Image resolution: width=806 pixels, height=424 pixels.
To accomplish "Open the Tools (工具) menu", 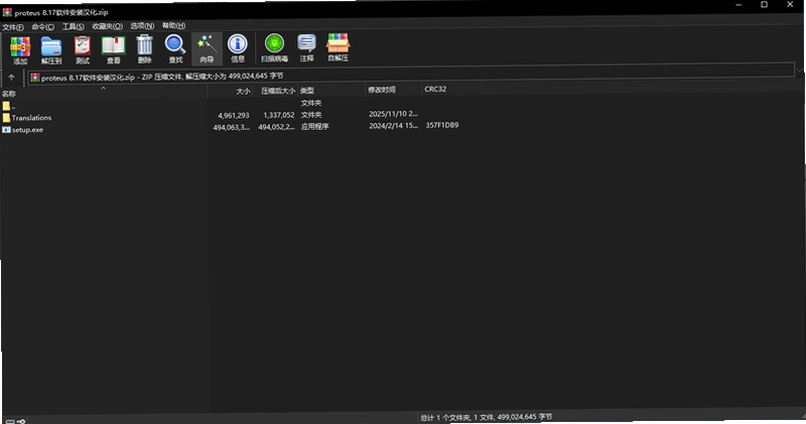I will click(x=73, y=26).
